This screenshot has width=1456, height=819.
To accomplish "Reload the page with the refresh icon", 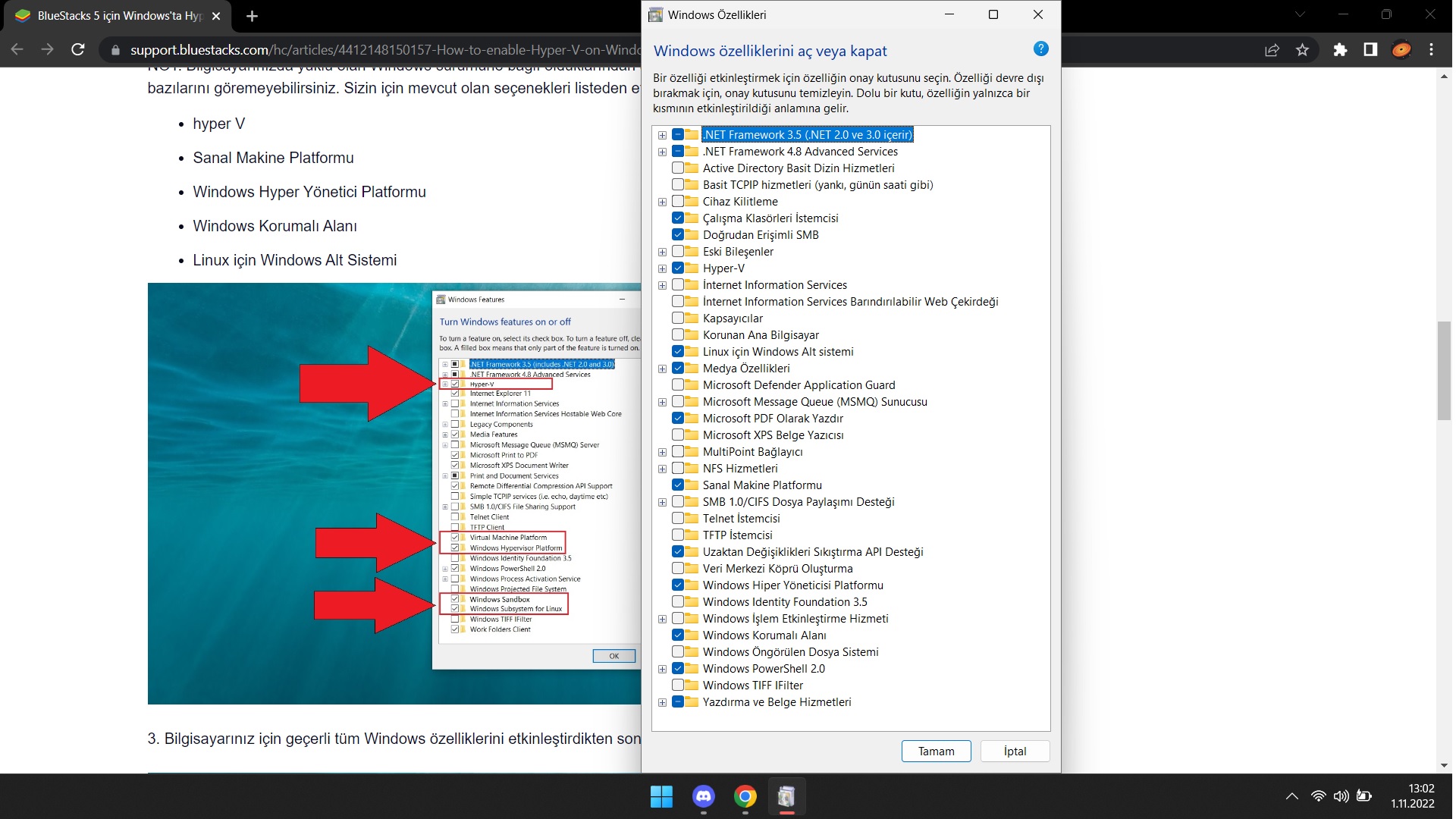I will click(x=77, y=50).
